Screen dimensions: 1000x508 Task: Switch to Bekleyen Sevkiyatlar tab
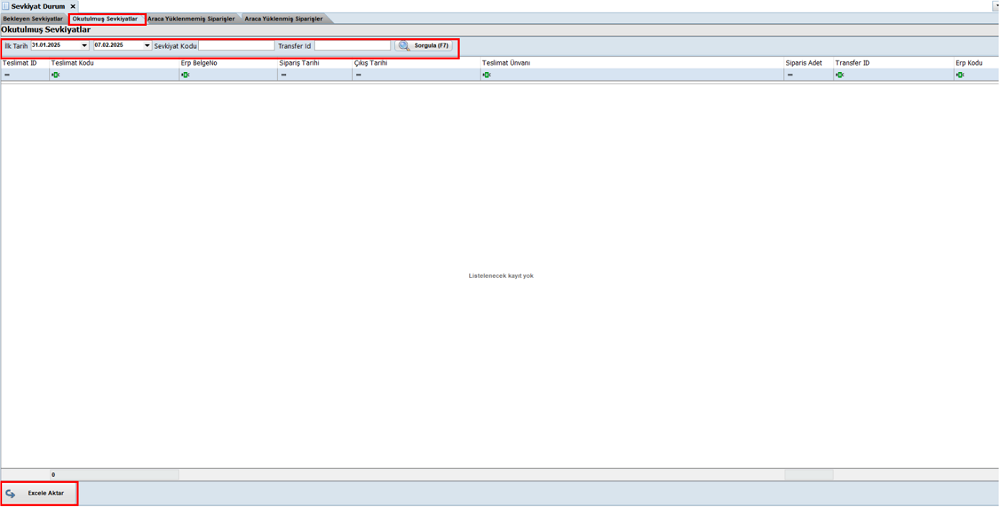[x=33, y=19]
